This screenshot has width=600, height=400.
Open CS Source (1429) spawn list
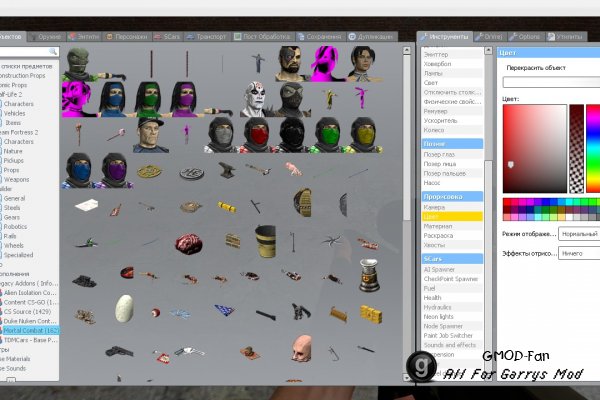27,312
